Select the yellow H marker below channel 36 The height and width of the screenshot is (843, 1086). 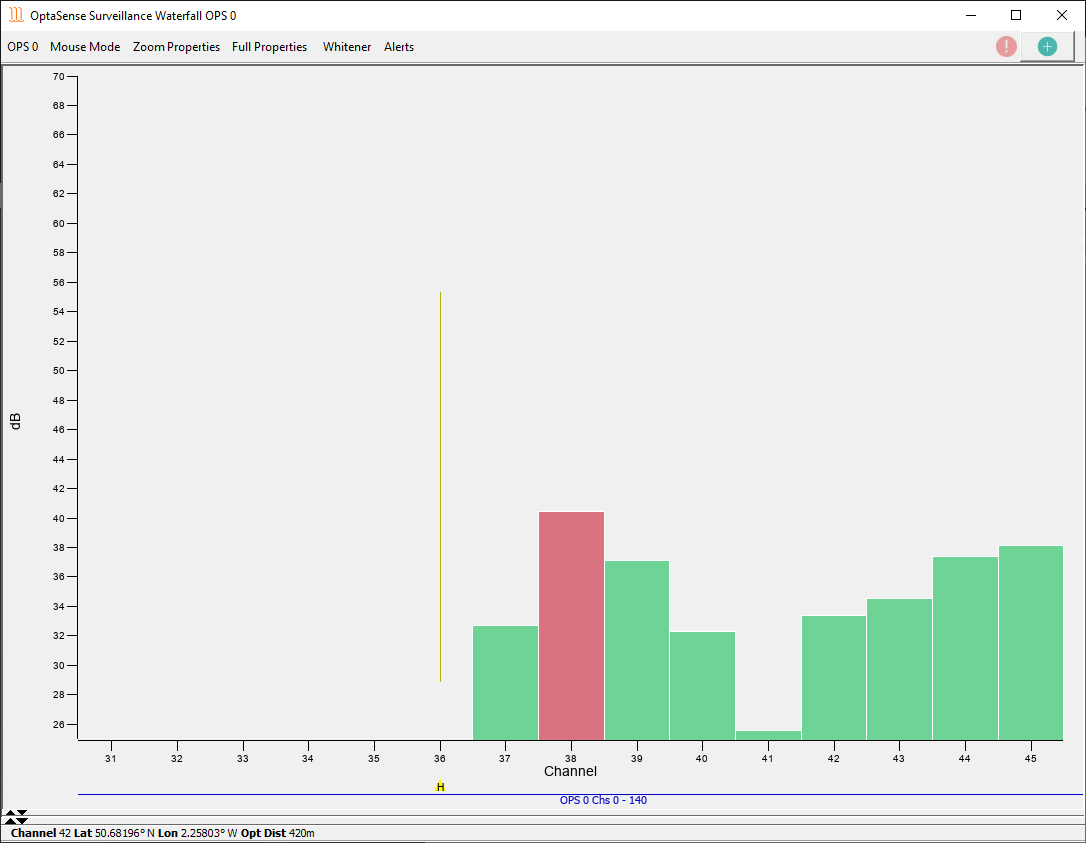[x=439, y=787]
